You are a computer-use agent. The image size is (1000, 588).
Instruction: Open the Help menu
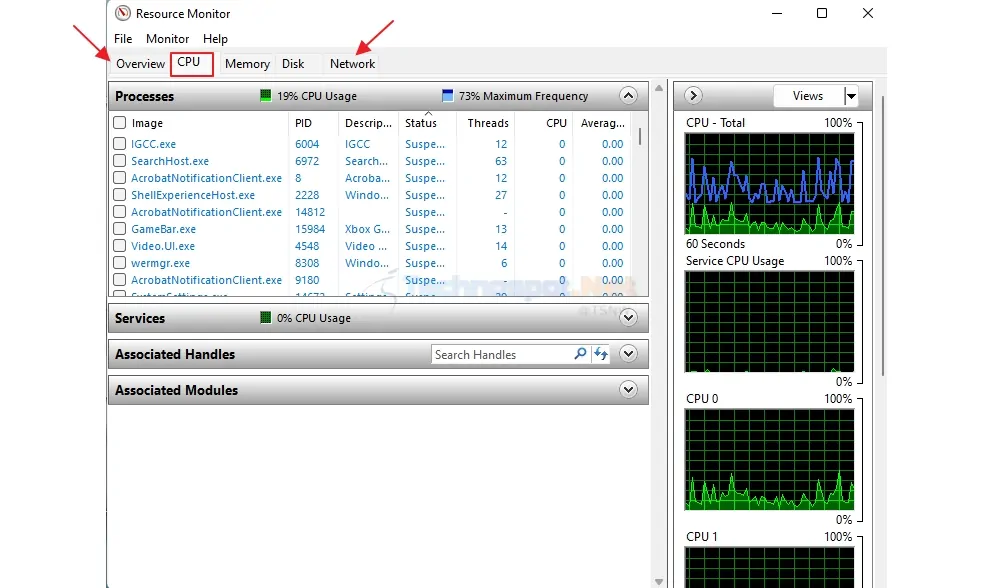[x=216, y=39]
